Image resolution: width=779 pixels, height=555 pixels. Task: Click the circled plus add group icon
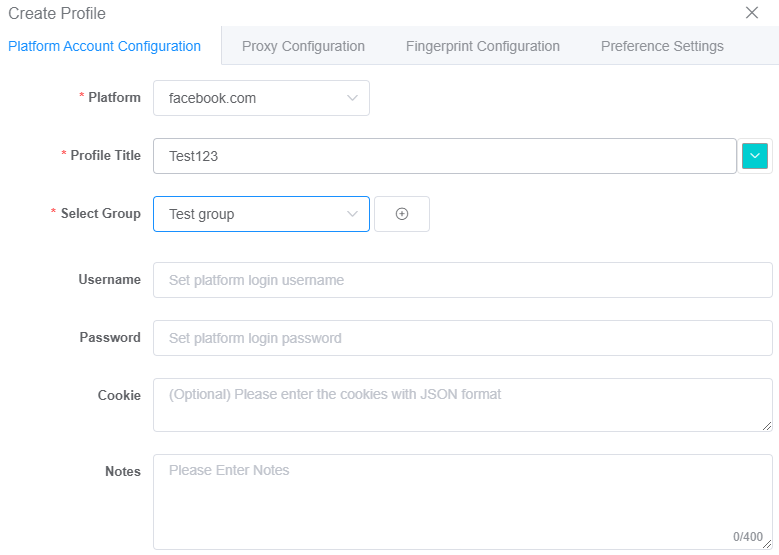401,214
